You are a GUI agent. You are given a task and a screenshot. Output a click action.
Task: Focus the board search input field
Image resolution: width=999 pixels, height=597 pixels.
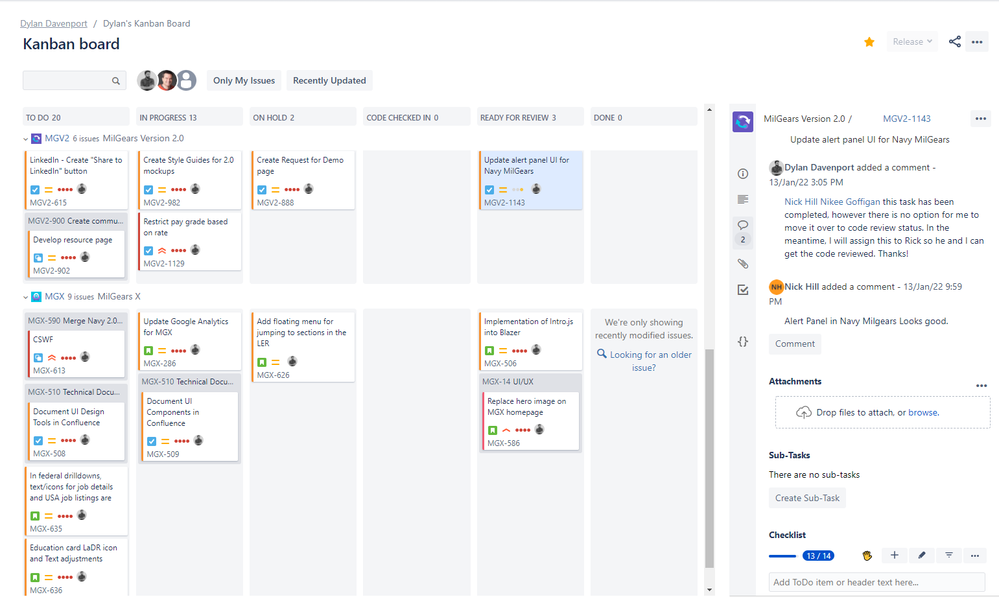pyautogui.click(x=74, y=80)
